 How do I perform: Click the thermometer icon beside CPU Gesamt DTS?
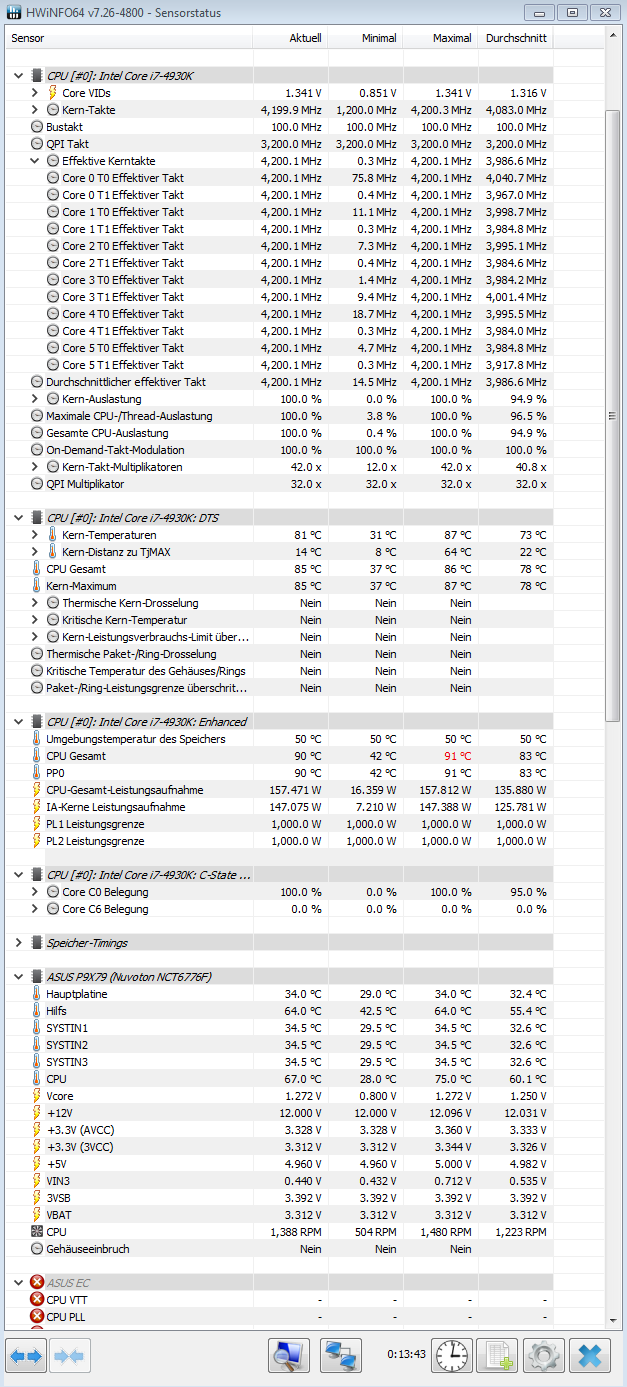[x=37, y=569]
